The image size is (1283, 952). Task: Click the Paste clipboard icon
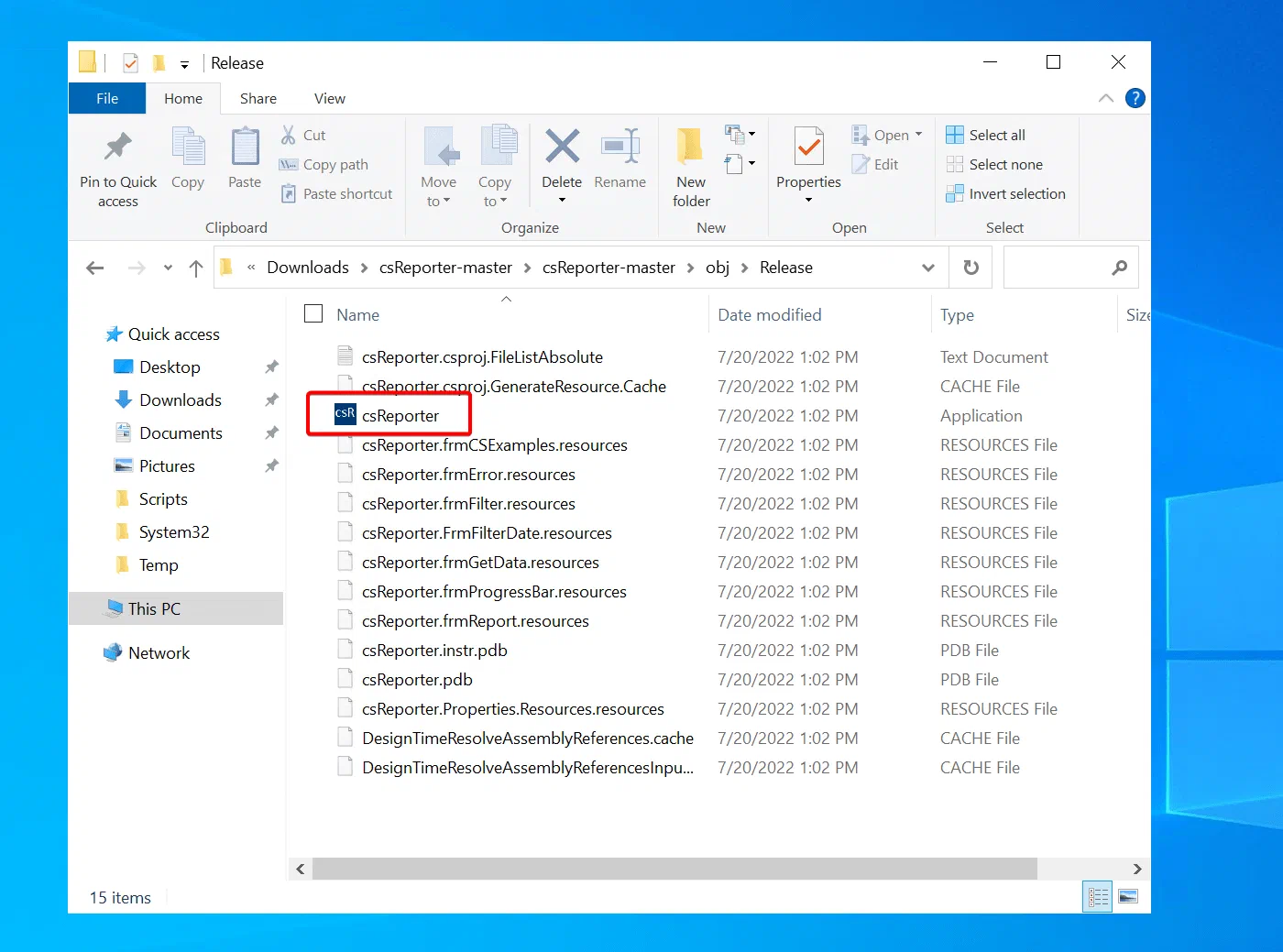pyautogui.click(x=245, y=147)
